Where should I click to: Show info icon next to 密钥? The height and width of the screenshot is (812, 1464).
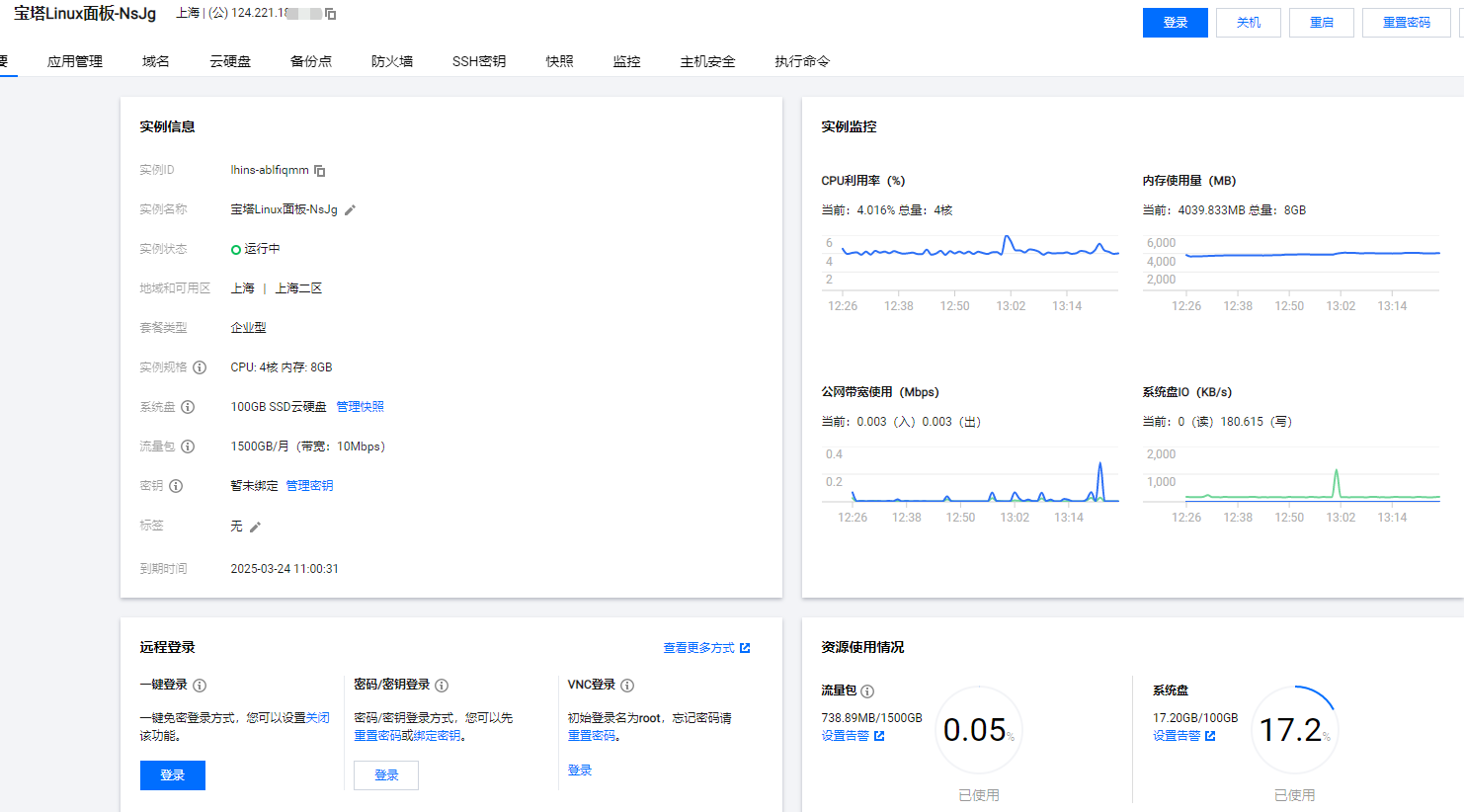pos(176,486)
